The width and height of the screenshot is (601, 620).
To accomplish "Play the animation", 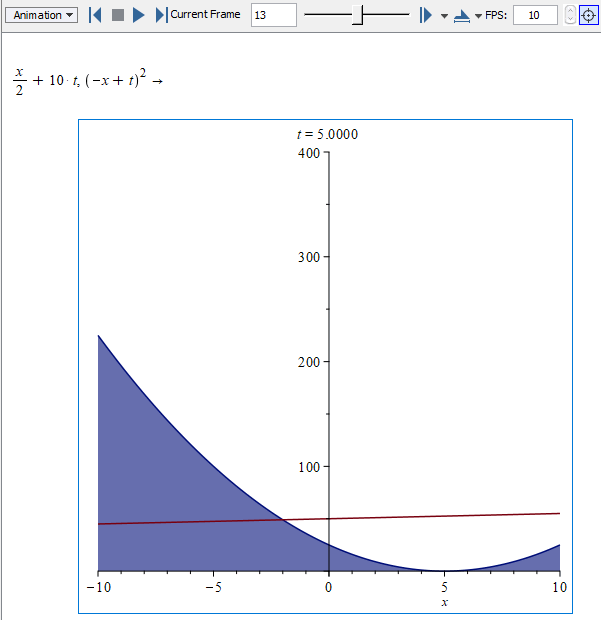I will 139,15.
